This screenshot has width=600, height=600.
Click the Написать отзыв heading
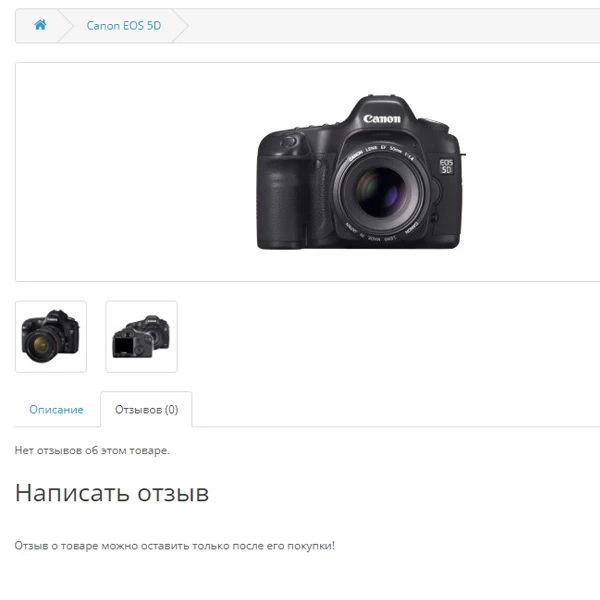tap(112, 492)
